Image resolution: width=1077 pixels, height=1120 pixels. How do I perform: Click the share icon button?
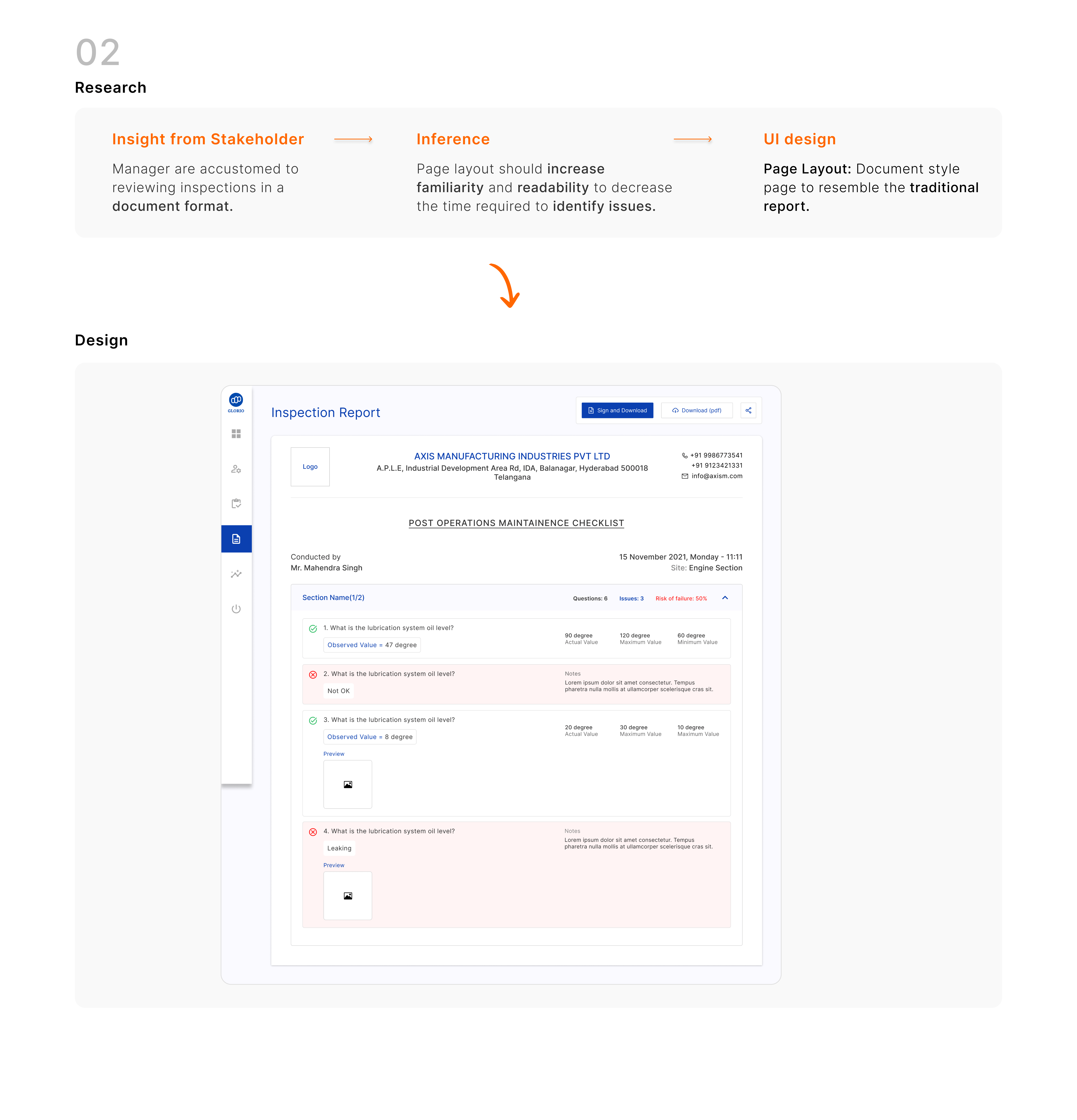748,410
